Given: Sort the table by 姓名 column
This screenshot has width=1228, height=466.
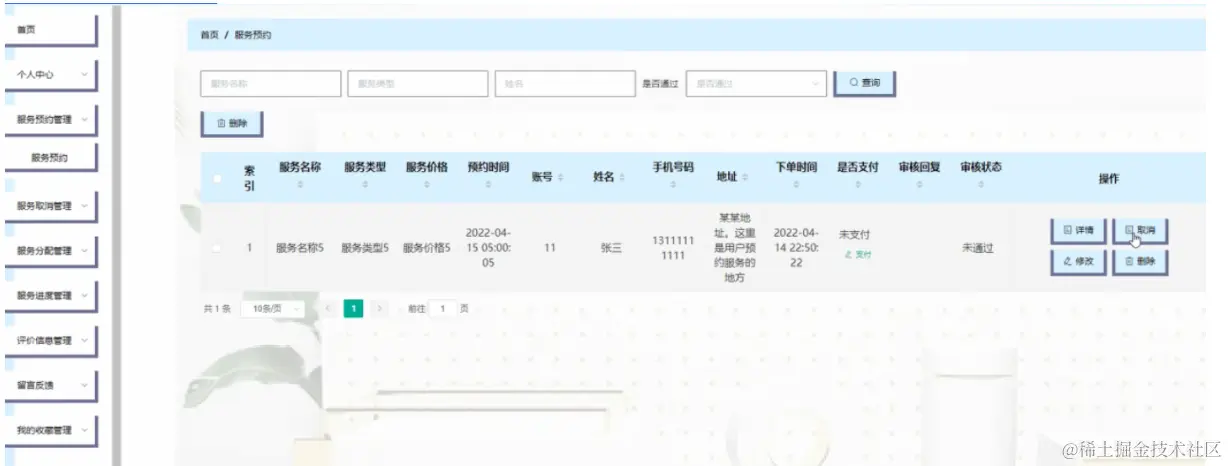Looking at the screenshot, I should [x=622, y=177].
